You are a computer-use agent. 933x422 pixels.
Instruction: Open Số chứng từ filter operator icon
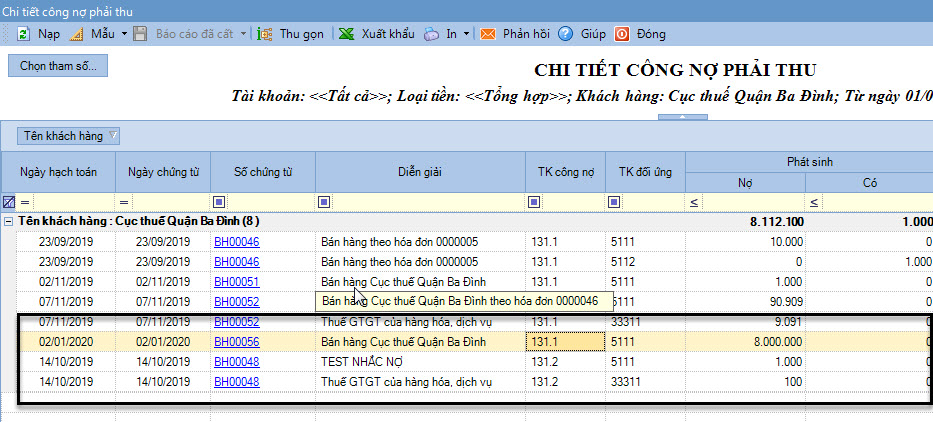pos(219,202)
